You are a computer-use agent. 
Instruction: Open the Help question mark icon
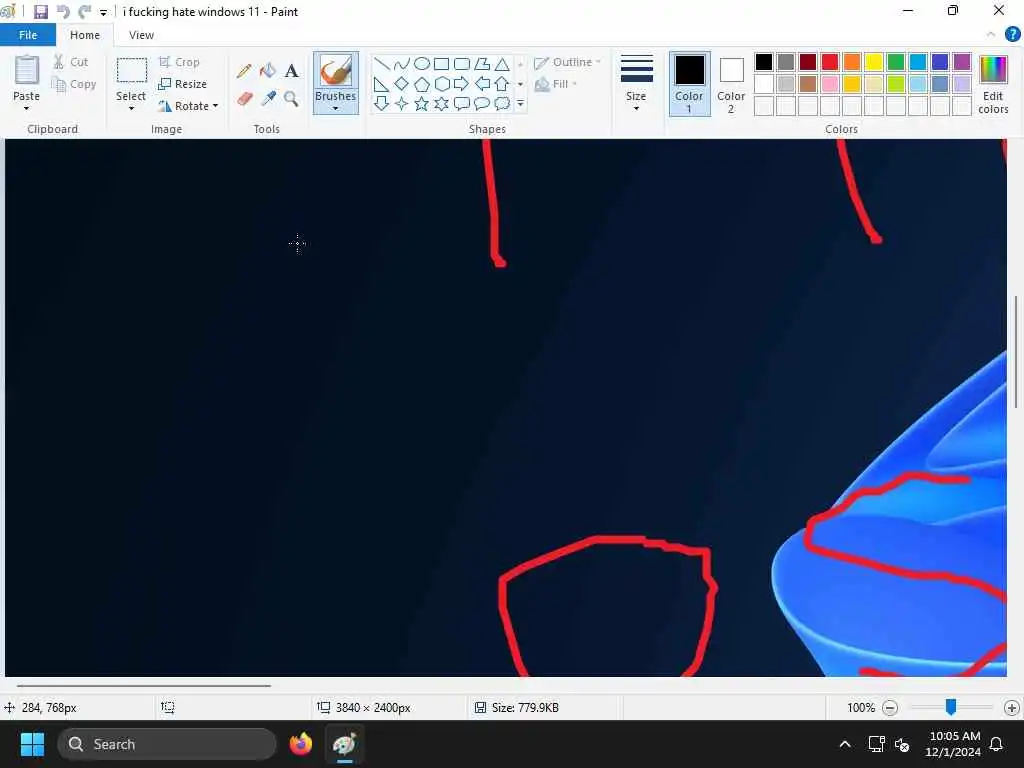point(1012,35)
